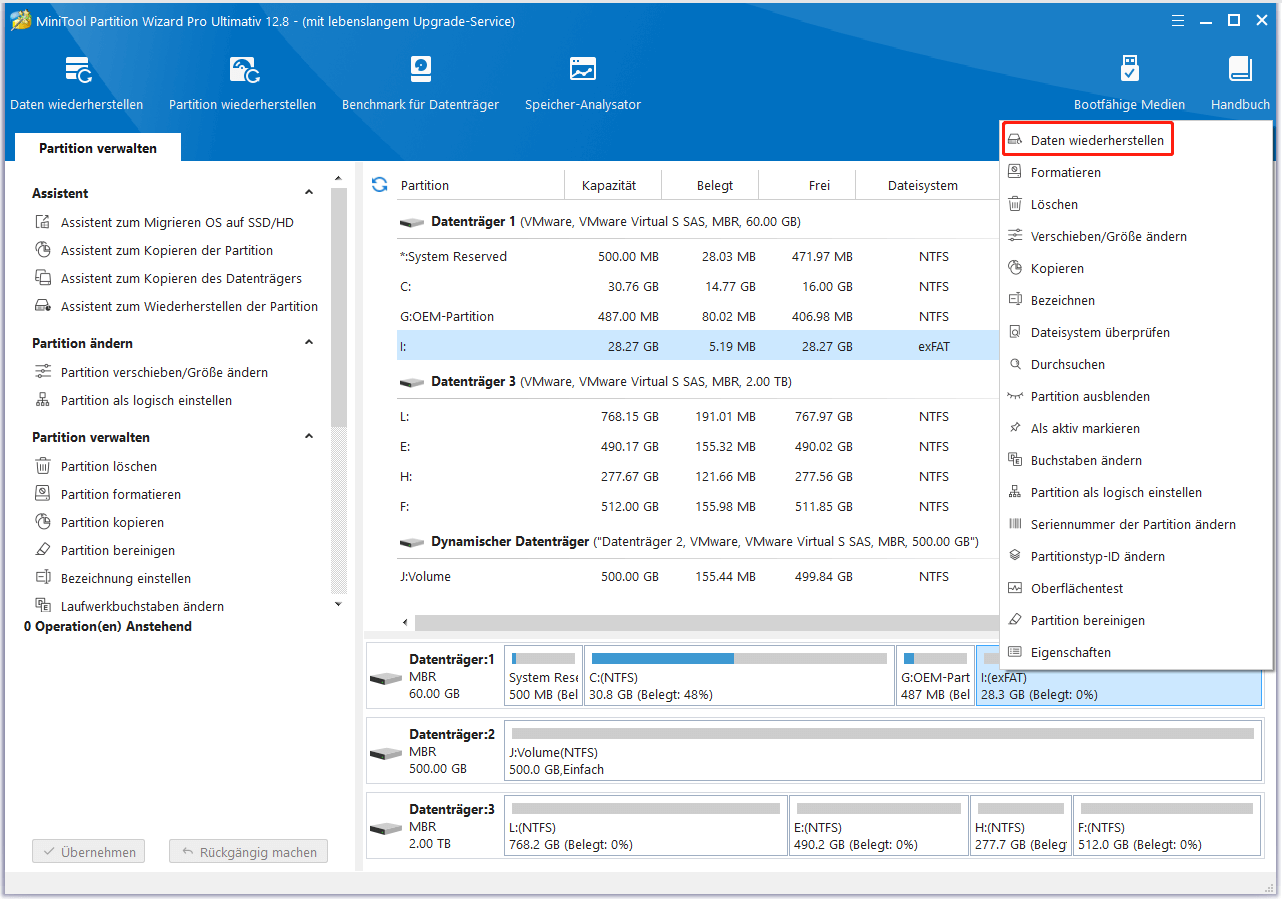
Task: Click the Datenträger:3 disk icon in disk map
Action: click(386, 828)
